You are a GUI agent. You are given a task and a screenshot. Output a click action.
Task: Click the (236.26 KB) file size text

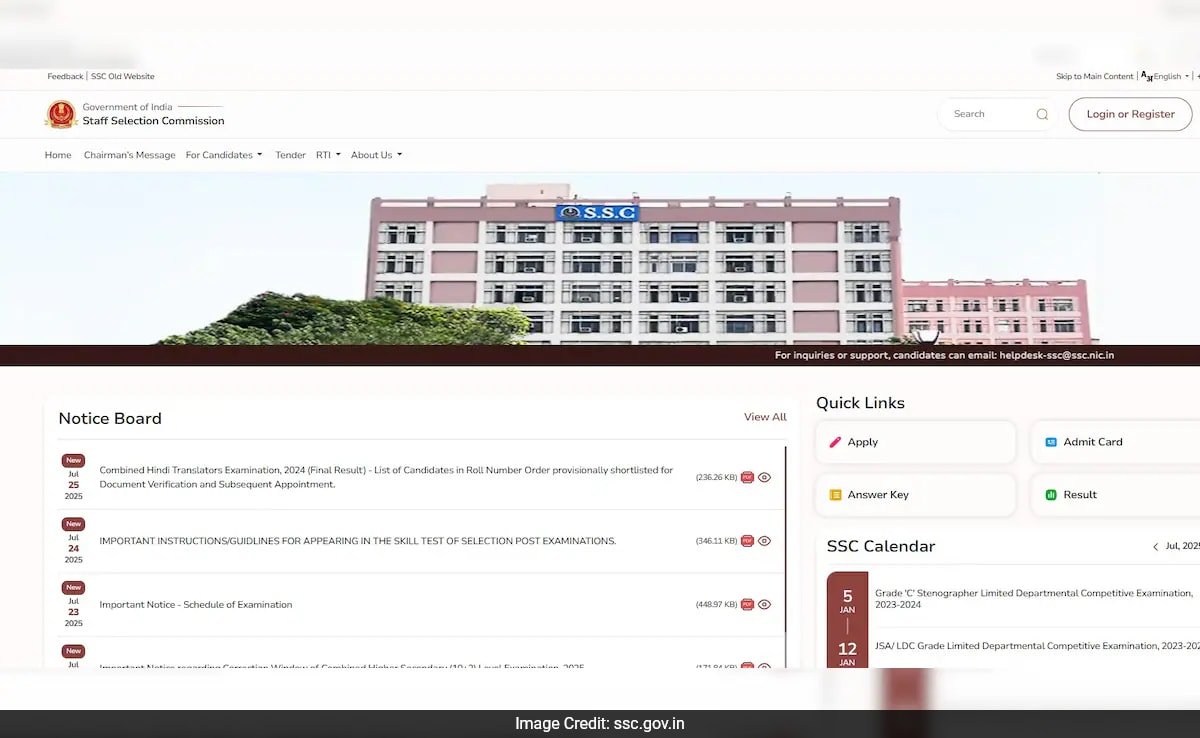click(716, 478)
